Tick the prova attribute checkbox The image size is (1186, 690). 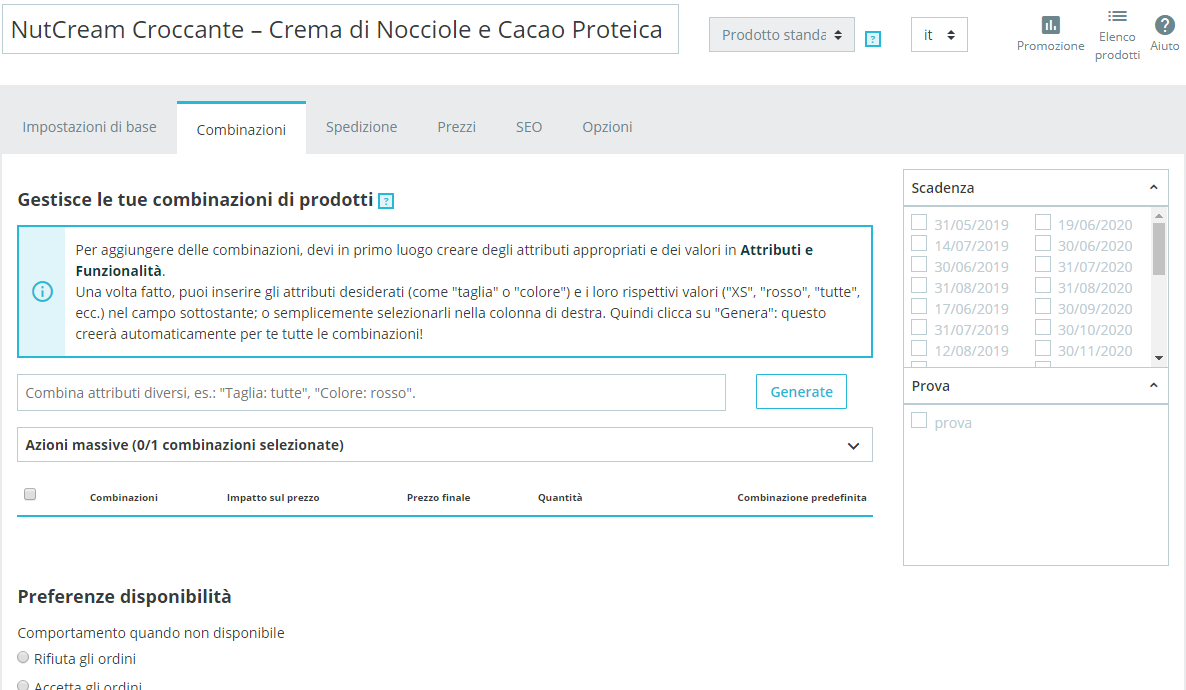(x=919, y=421)
